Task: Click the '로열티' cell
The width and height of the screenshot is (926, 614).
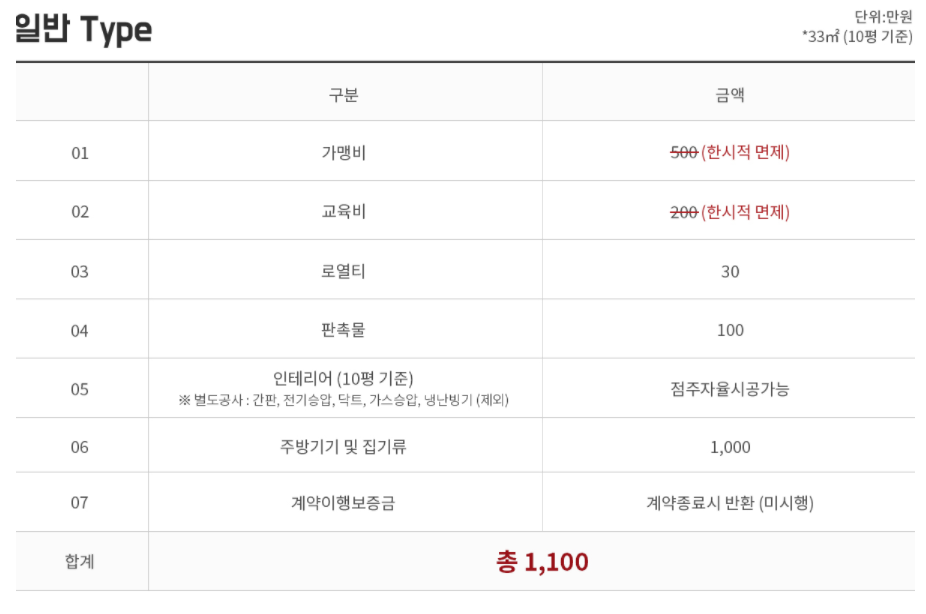Action: coord(344,271)
